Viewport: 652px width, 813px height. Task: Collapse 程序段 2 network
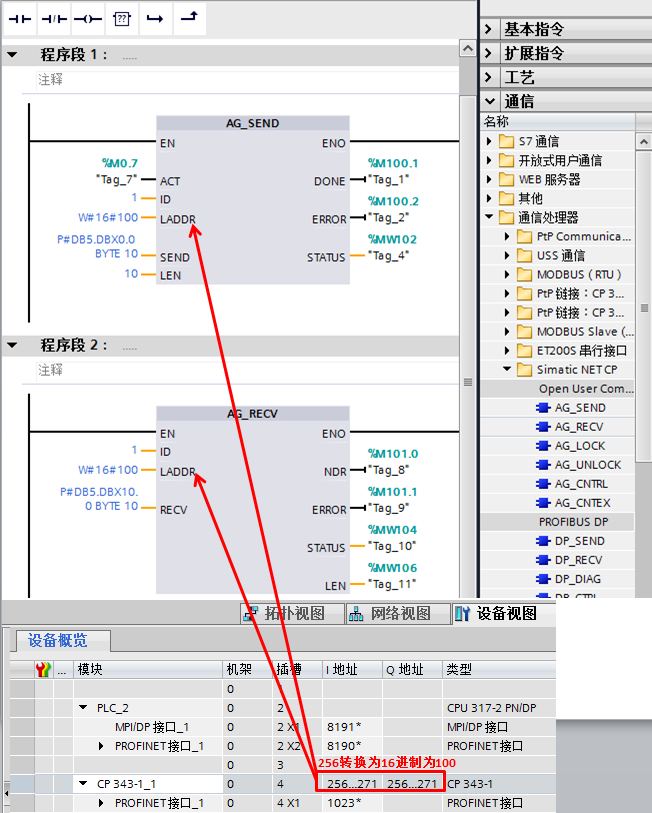(x=12, y=346)
